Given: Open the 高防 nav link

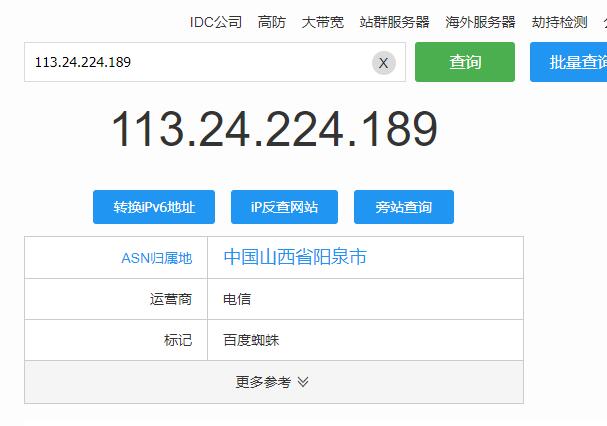Looking at the screenshot, I should click(x=272, y=22).
